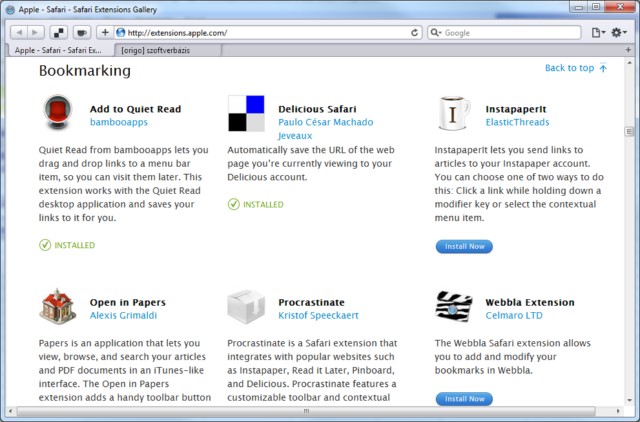Install Now for Webbla Extension
This screenshot has height=422, width=640.
point(464,399)
